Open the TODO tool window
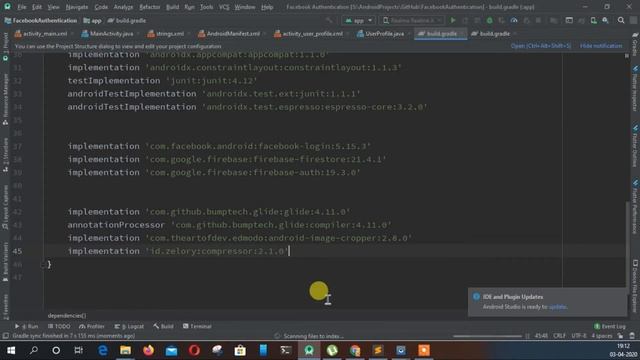 click(x=59, y=326)
